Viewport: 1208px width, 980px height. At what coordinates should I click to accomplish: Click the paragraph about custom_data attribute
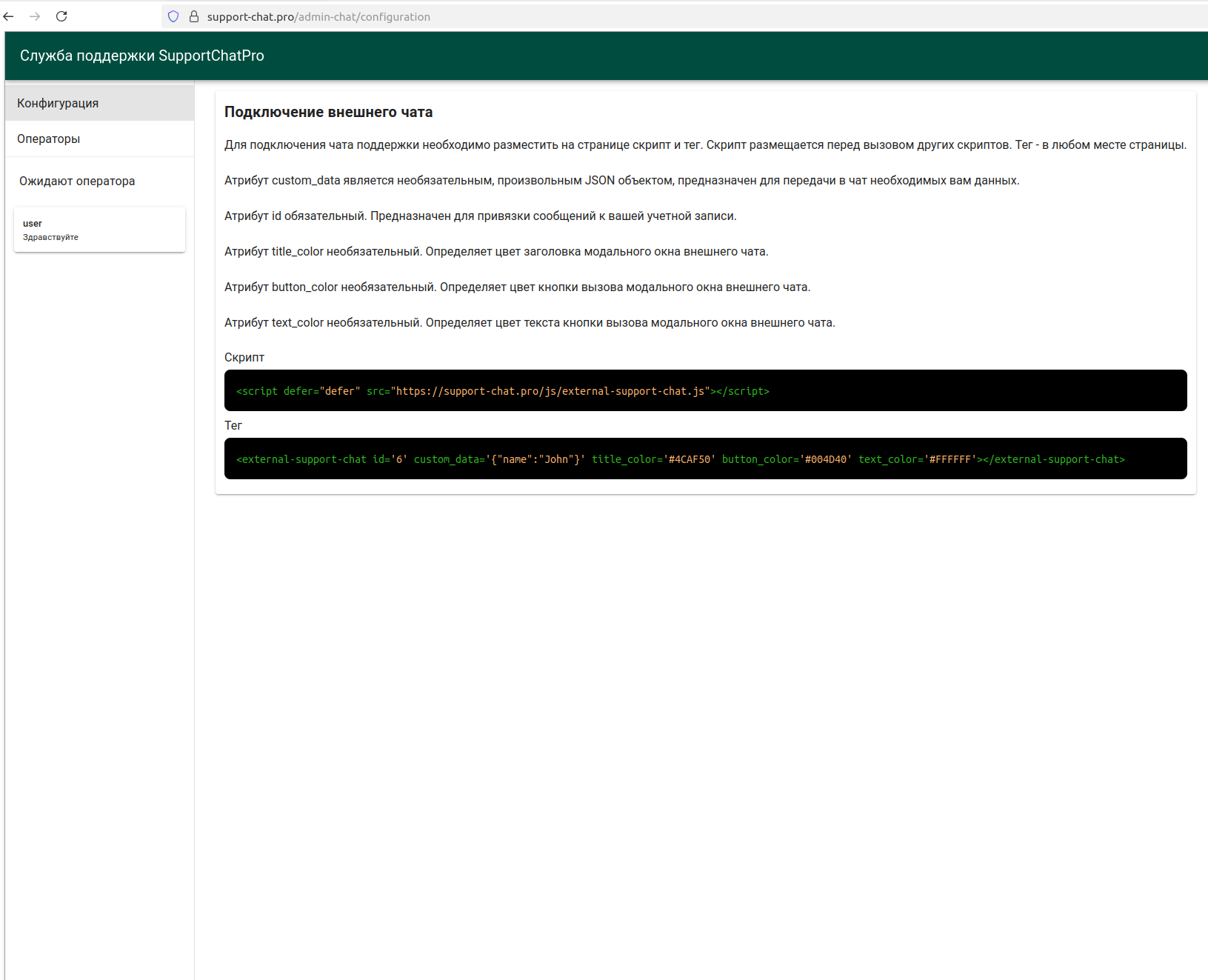[x=622, y=180]
